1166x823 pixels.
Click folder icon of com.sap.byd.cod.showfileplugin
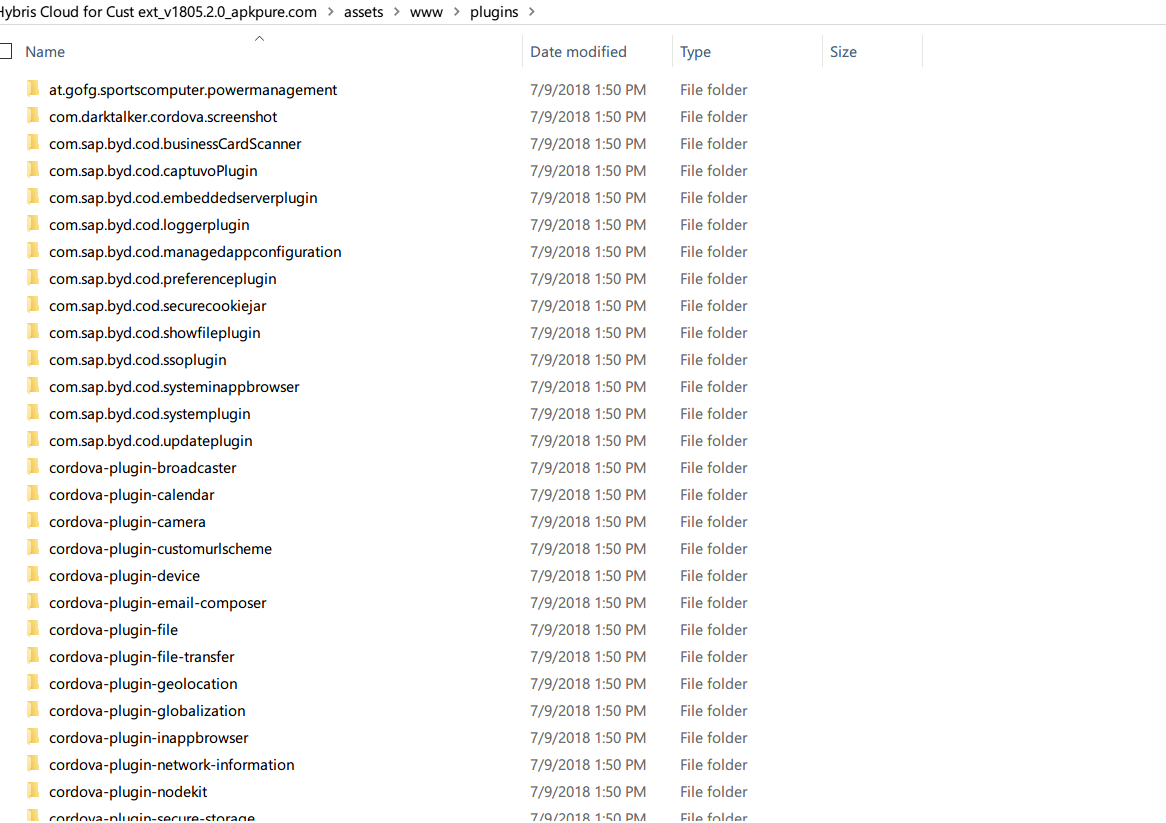[33, 332]
